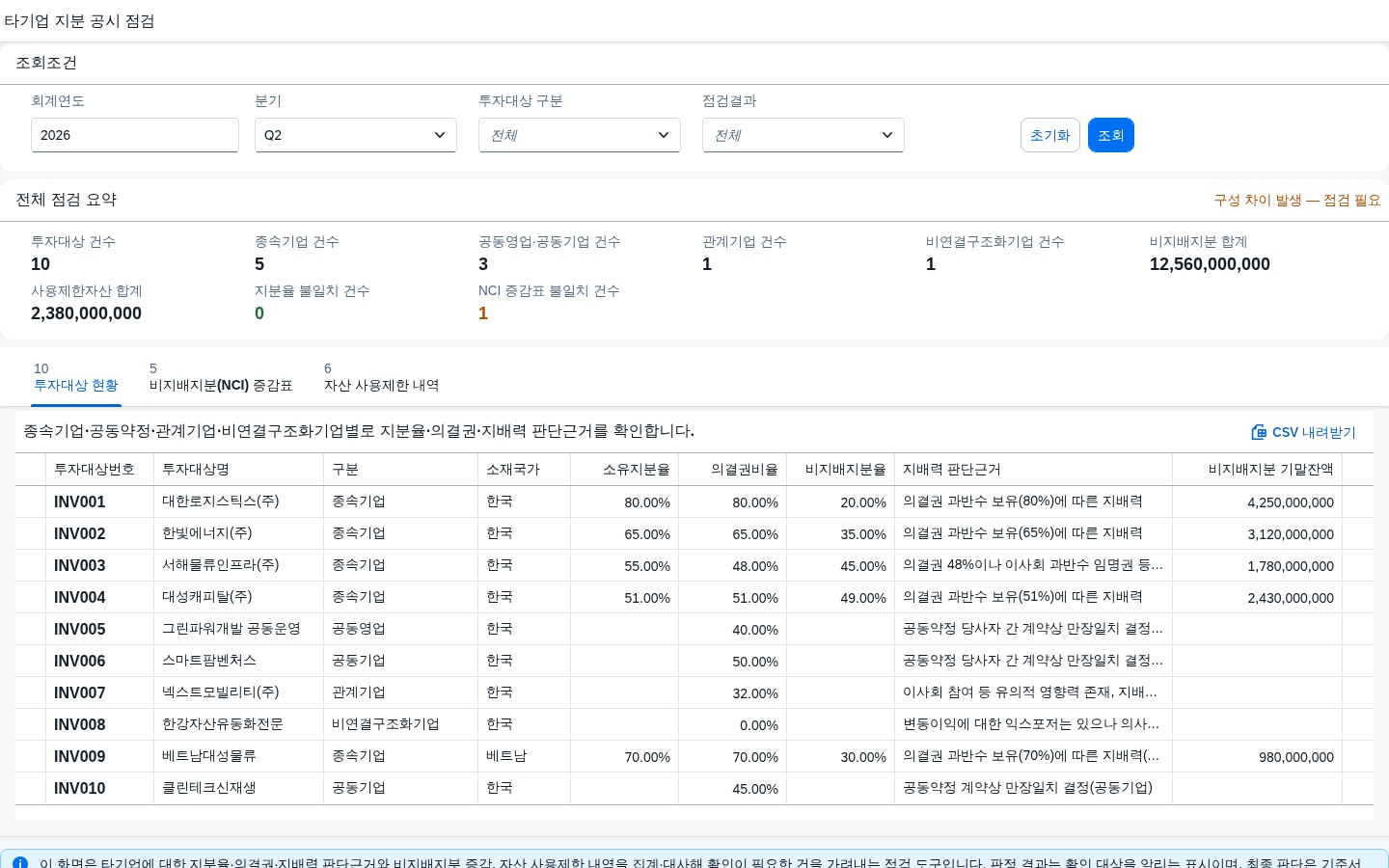This screenshot has height=868, width=1389.
Task: Switch to 투자대상 현황 tab
Action: point(76,377)
